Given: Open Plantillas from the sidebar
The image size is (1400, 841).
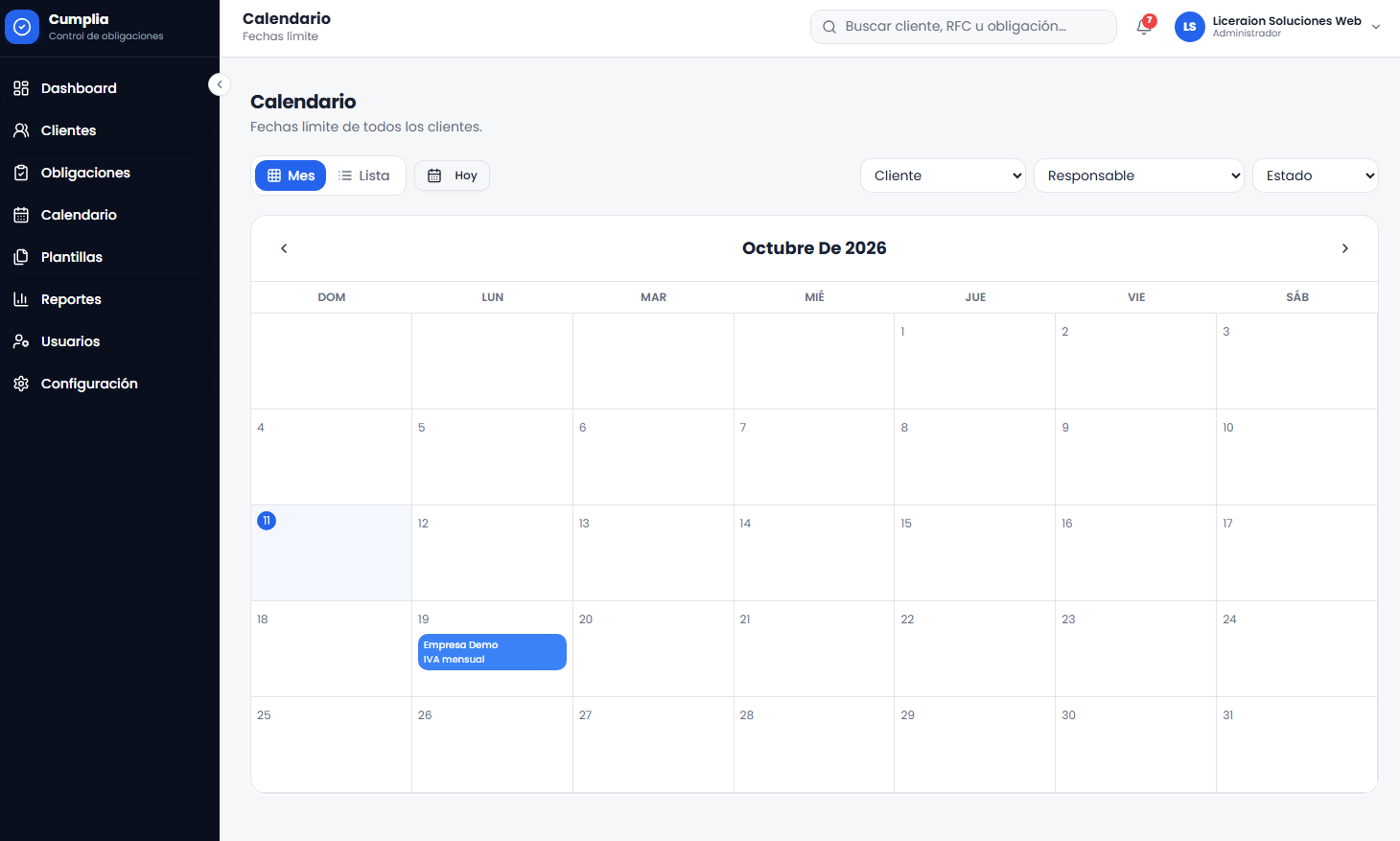Looking at the screenshot, I should point(109,257).
